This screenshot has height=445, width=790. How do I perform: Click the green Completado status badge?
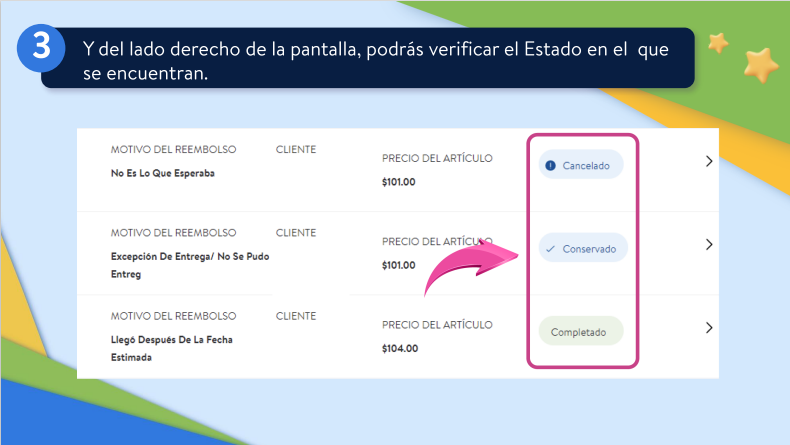pyautogui.click(x=580, y=331)
